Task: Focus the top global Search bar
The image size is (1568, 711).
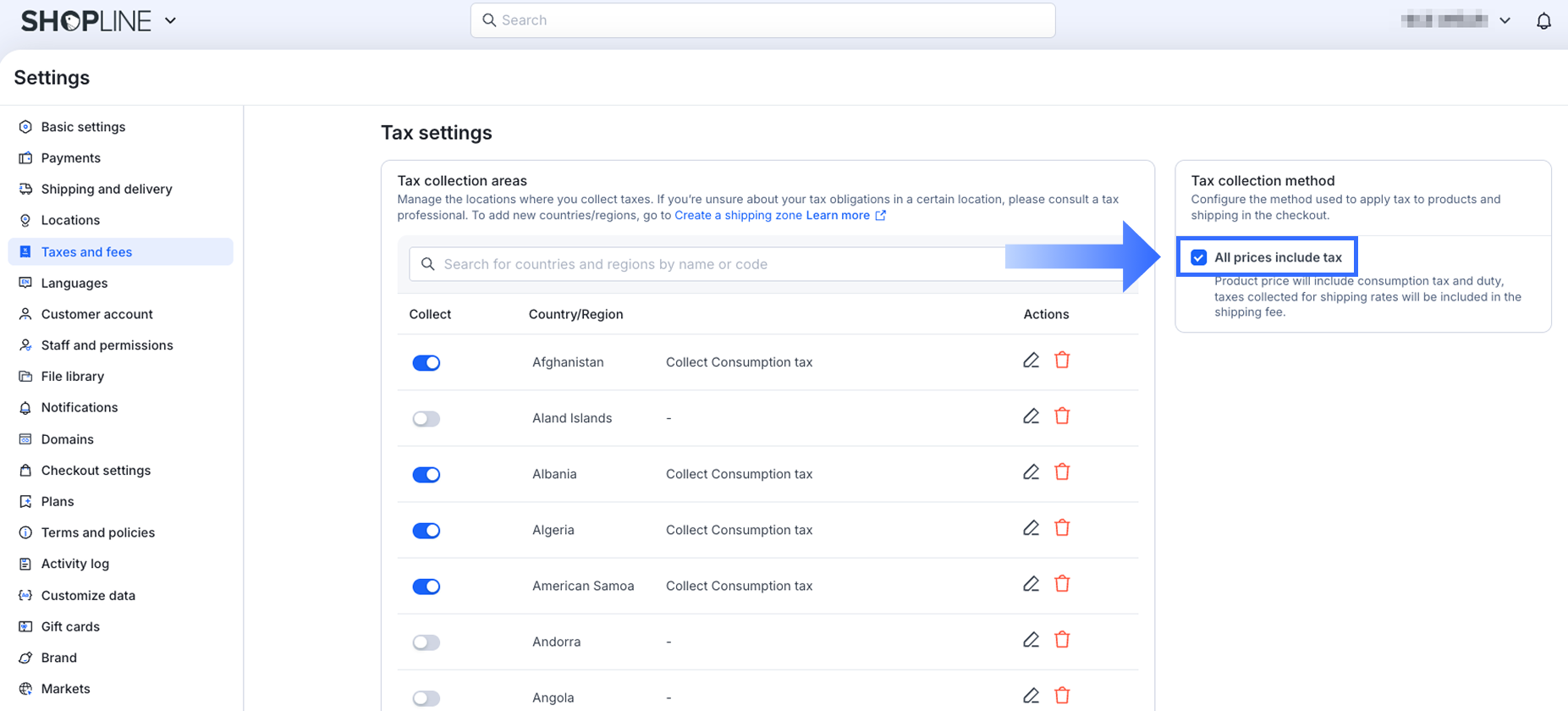Action: [762, 20]
